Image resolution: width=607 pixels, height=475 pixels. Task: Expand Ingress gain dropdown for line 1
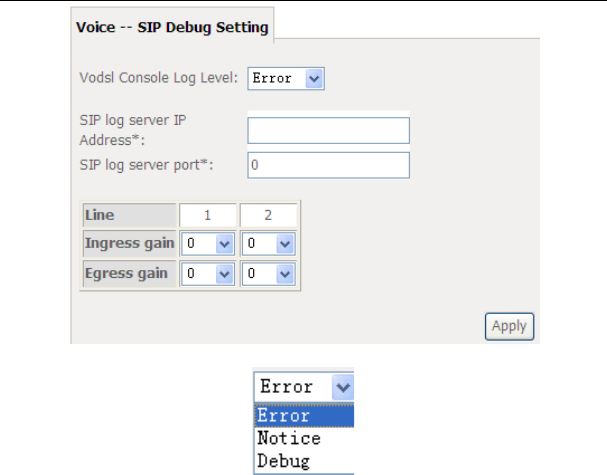[208, 243]
